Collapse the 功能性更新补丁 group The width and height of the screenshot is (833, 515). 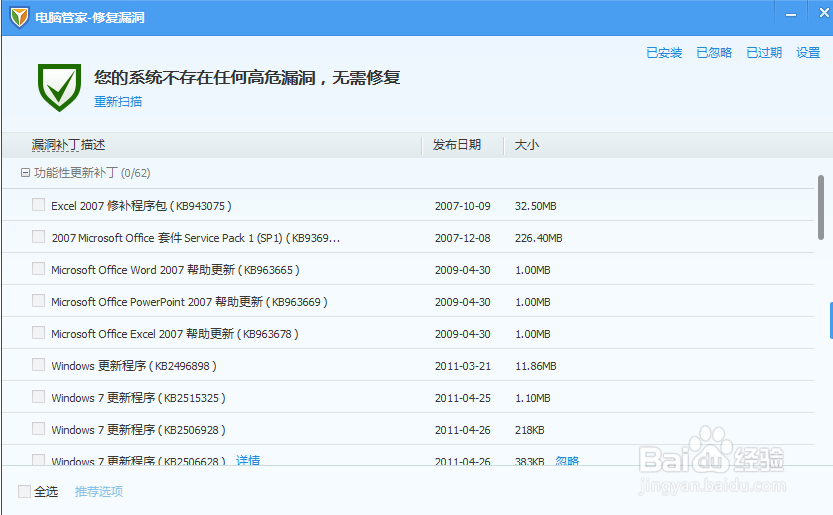[25, 173]
